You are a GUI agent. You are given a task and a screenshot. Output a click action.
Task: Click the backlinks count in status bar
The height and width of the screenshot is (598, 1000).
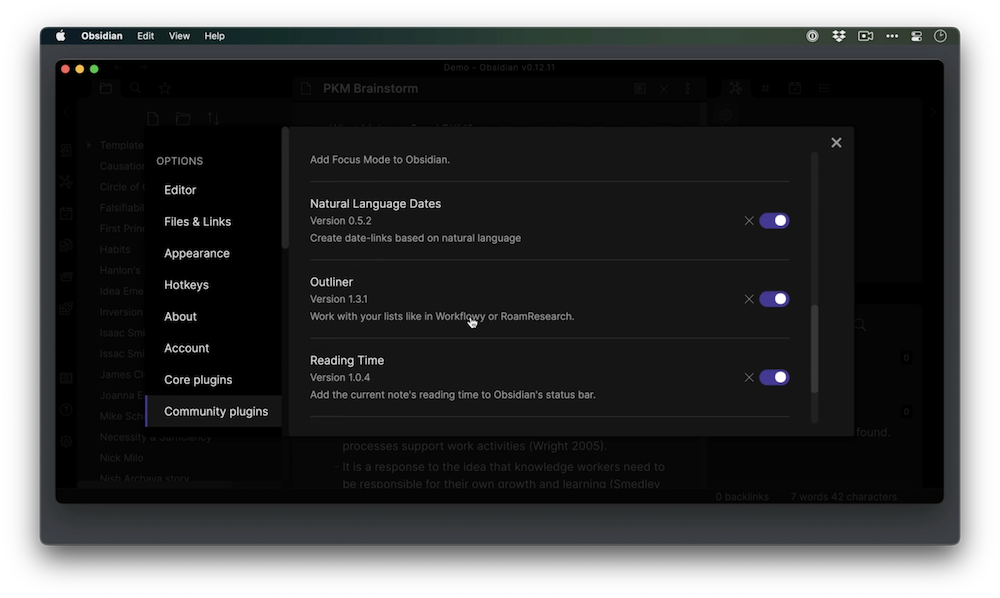coord(742,497)
